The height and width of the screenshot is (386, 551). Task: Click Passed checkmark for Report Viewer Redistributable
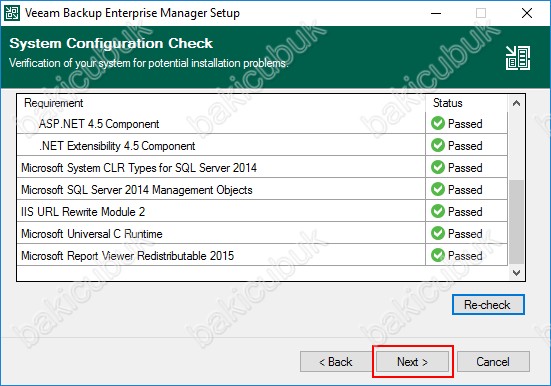(x=438, y=255)
